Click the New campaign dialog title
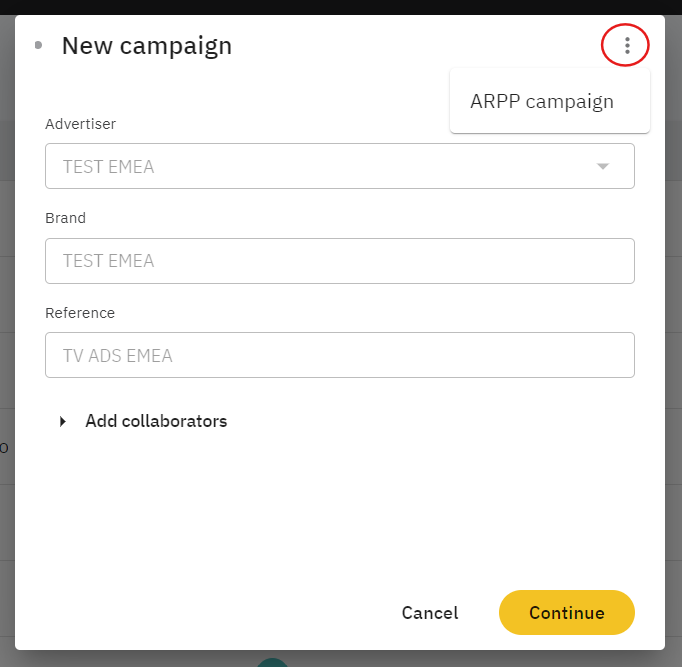The height and width of the screenshot is (667, 682). [x=147, y=45]
